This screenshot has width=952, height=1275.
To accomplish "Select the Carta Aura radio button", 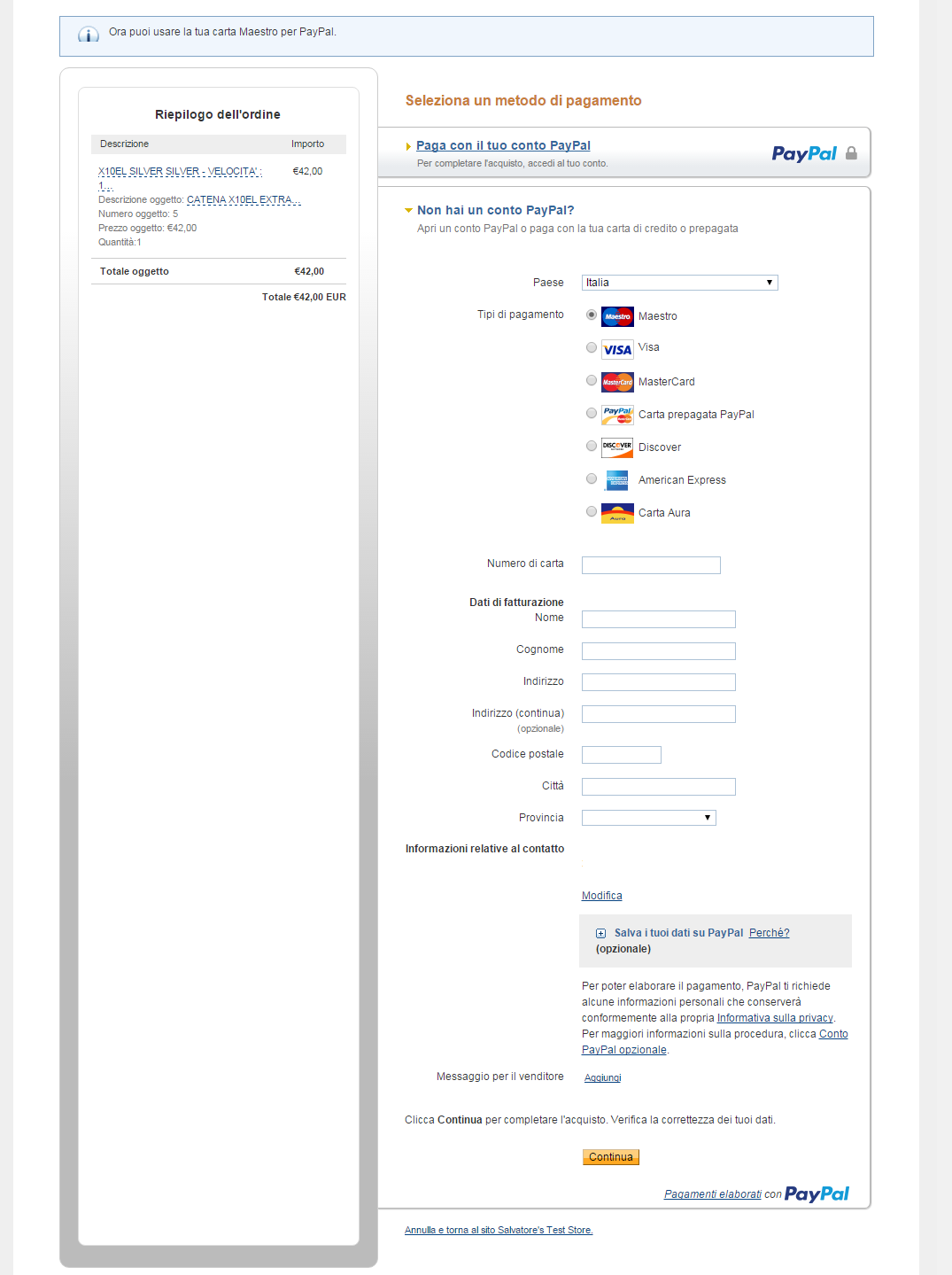I will 592,511.
